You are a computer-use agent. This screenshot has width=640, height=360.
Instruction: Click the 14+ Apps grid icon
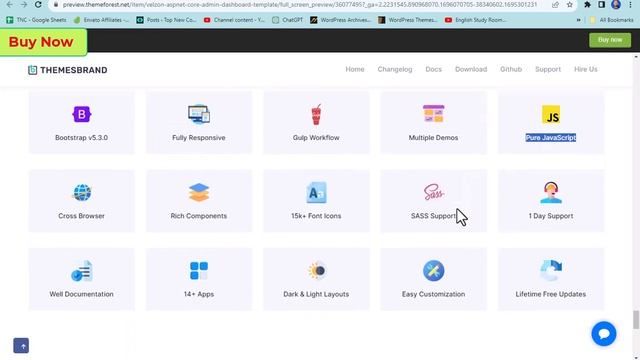pyautogui.click(x=199, y=271)
